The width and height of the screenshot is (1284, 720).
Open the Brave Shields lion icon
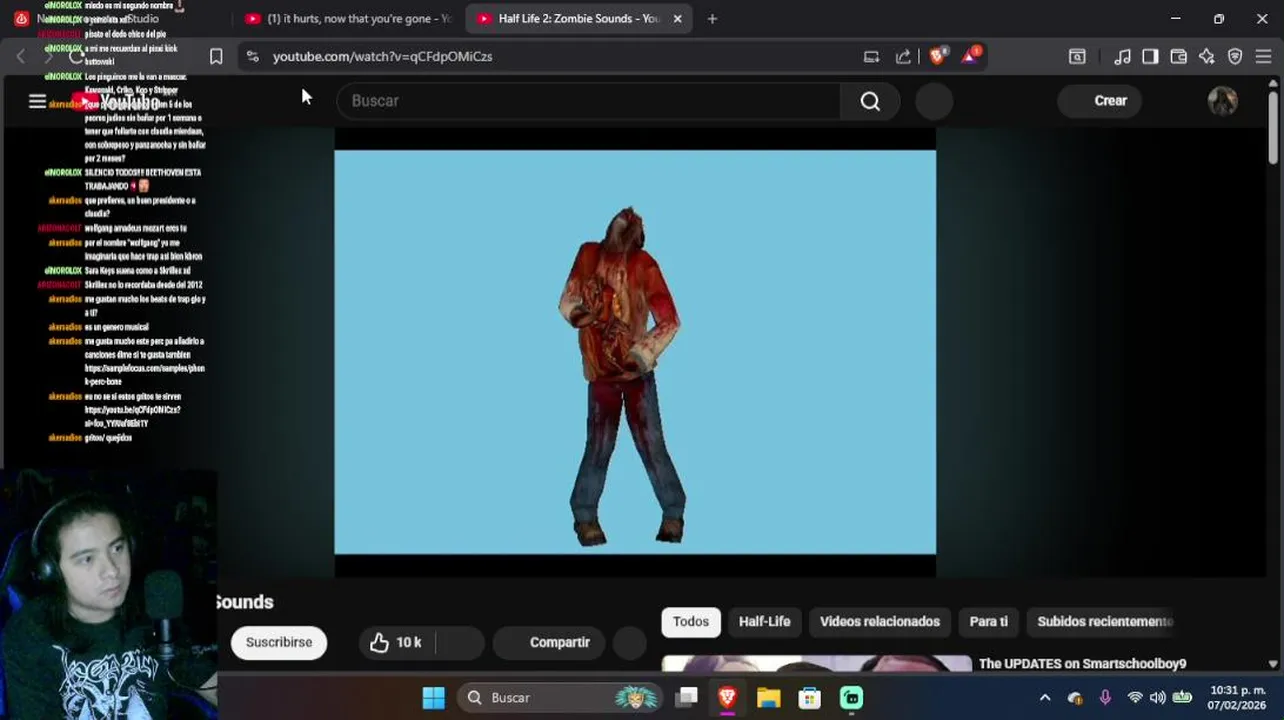[937, 57]
